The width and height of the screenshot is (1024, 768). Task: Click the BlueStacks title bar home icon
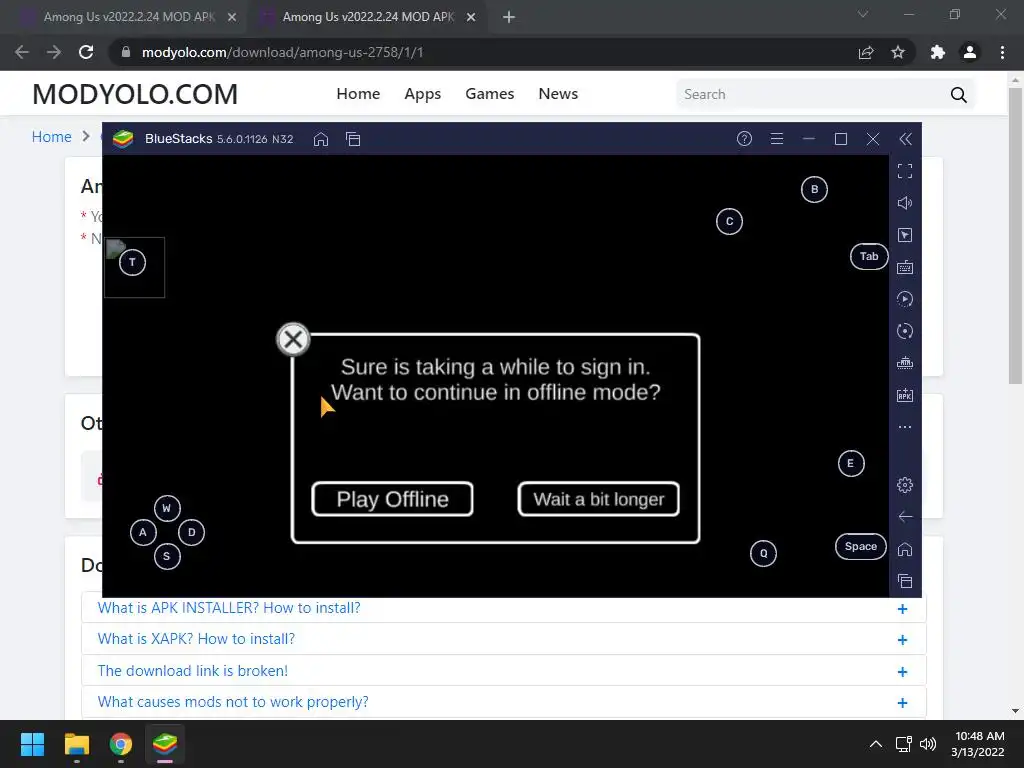click(x=321, y=139)
